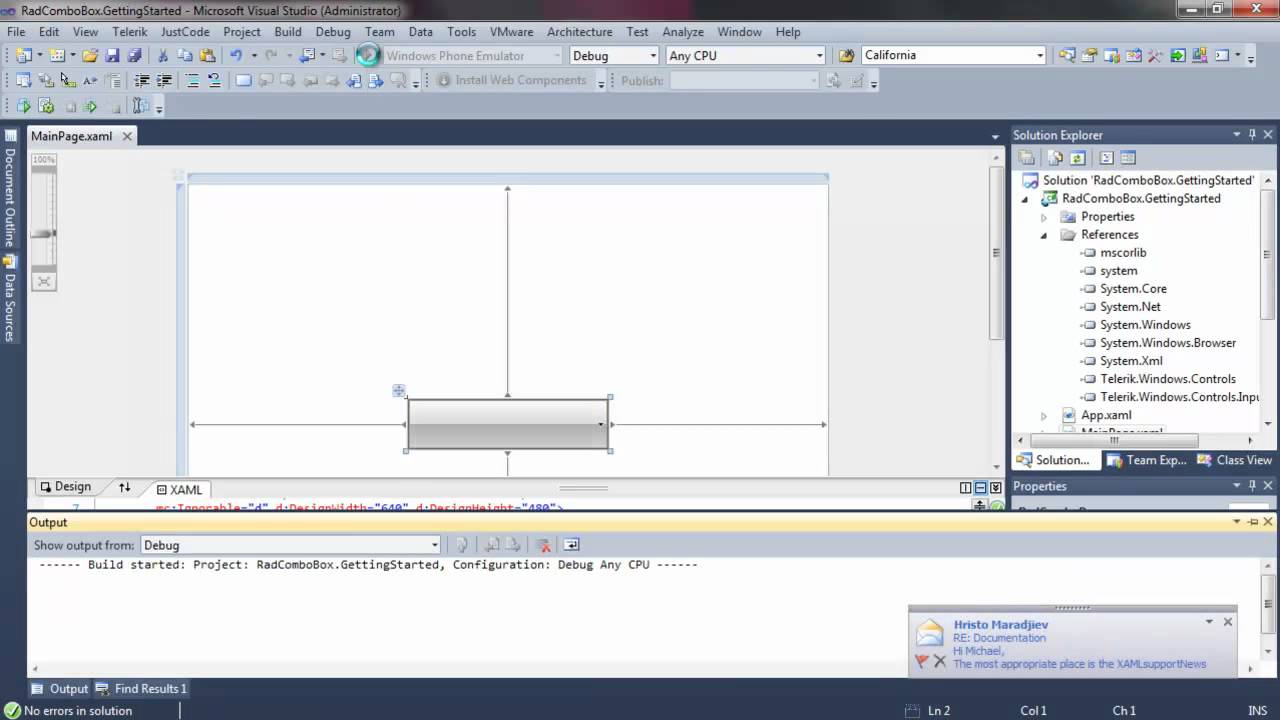Click the Undo arrow icon

236,55
